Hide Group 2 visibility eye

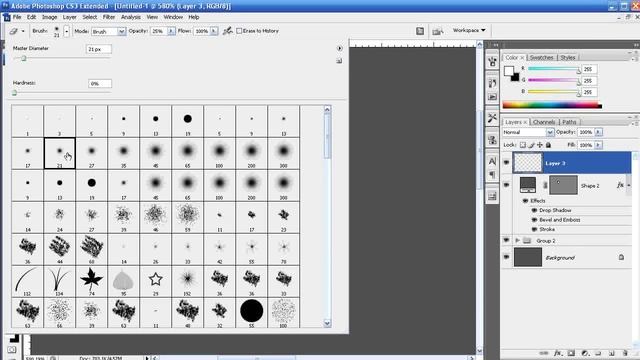[x=507, y=240]
